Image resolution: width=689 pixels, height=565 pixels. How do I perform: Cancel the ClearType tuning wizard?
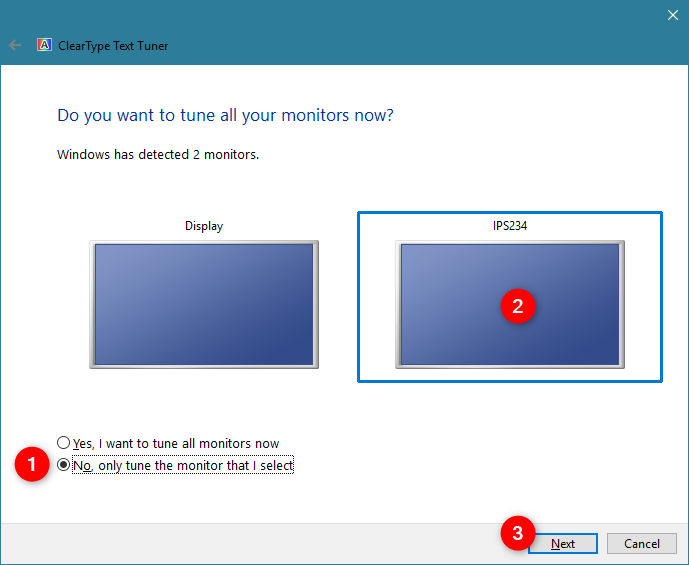[x=642, y=543]
